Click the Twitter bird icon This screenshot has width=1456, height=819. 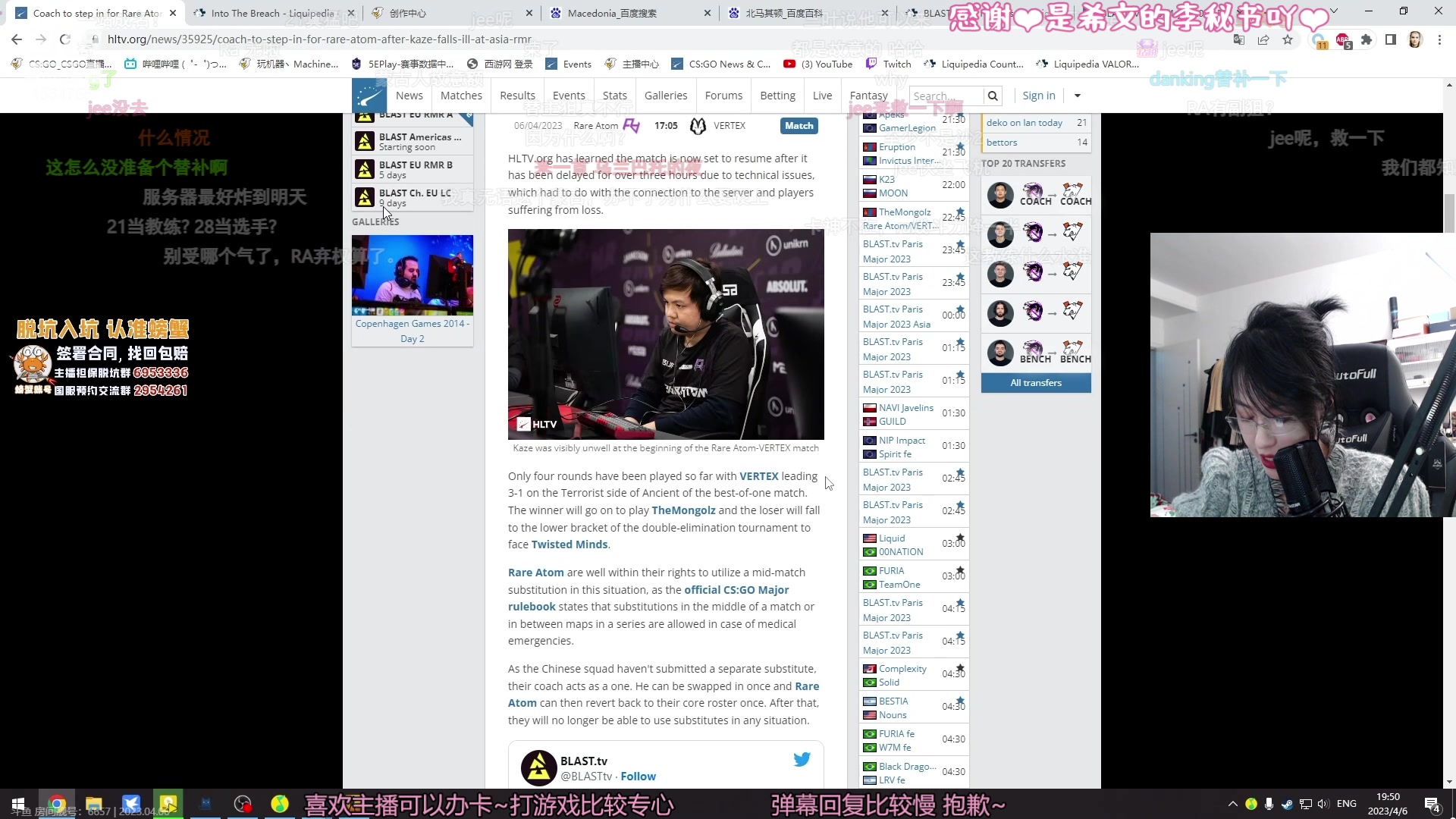[802, 759]
